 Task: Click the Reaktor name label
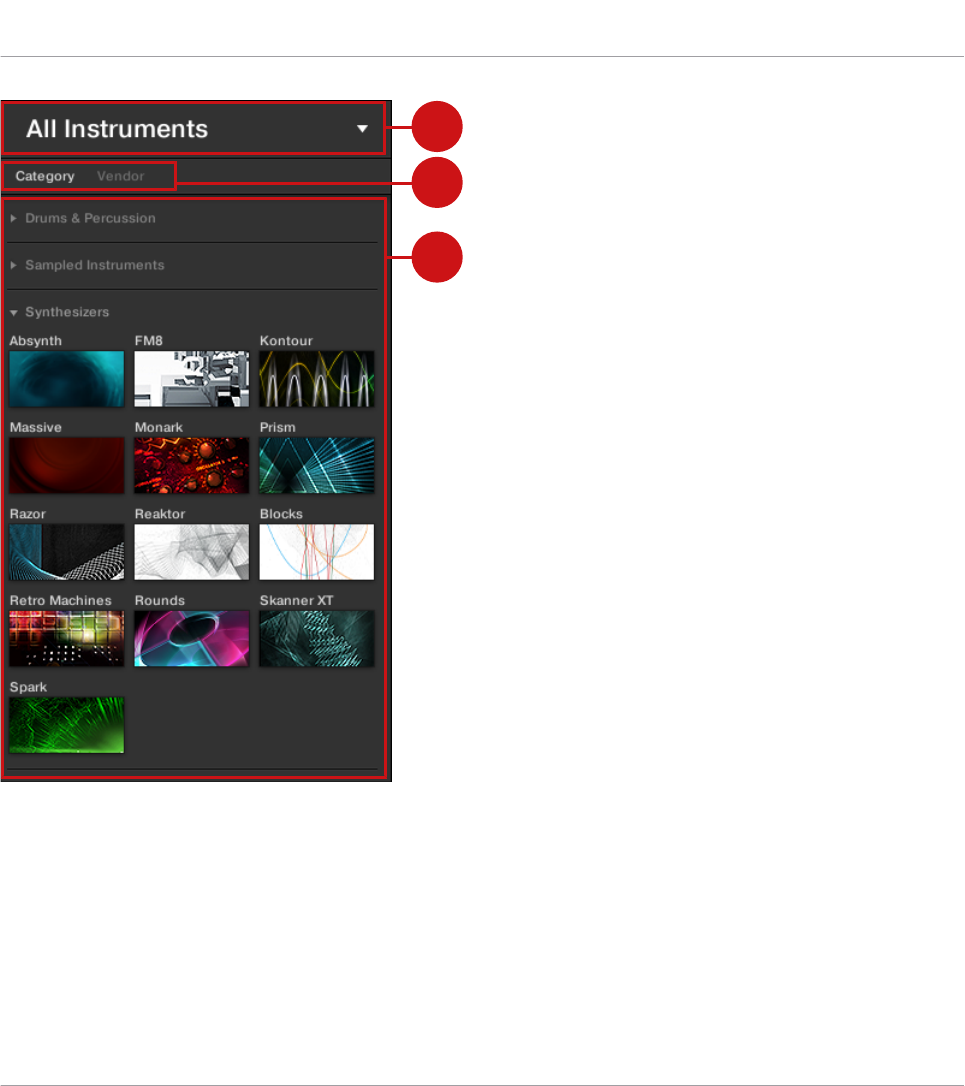[160, 514]
